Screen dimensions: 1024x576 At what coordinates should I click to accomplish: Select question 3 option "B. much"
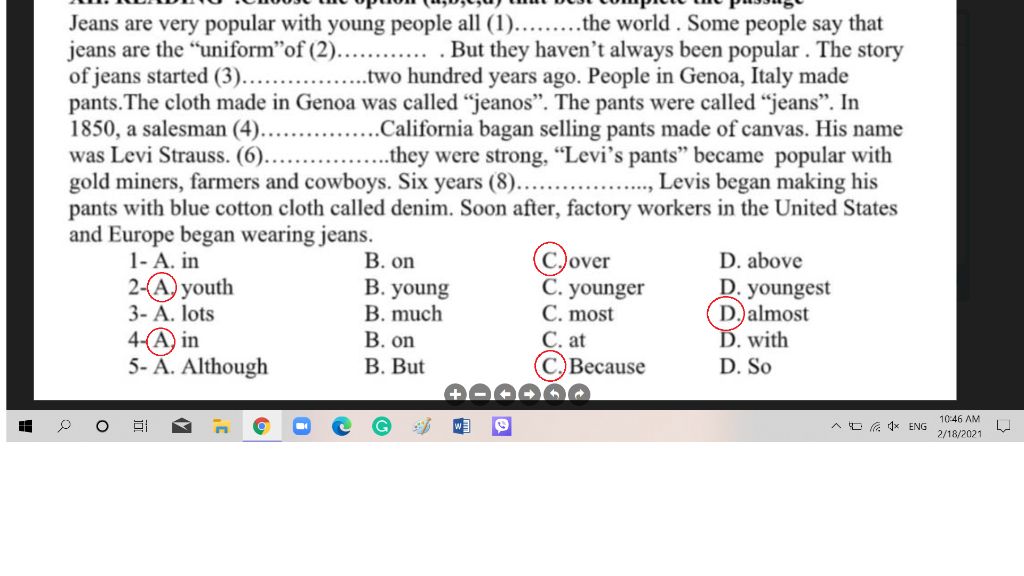(x=404, y=314)
